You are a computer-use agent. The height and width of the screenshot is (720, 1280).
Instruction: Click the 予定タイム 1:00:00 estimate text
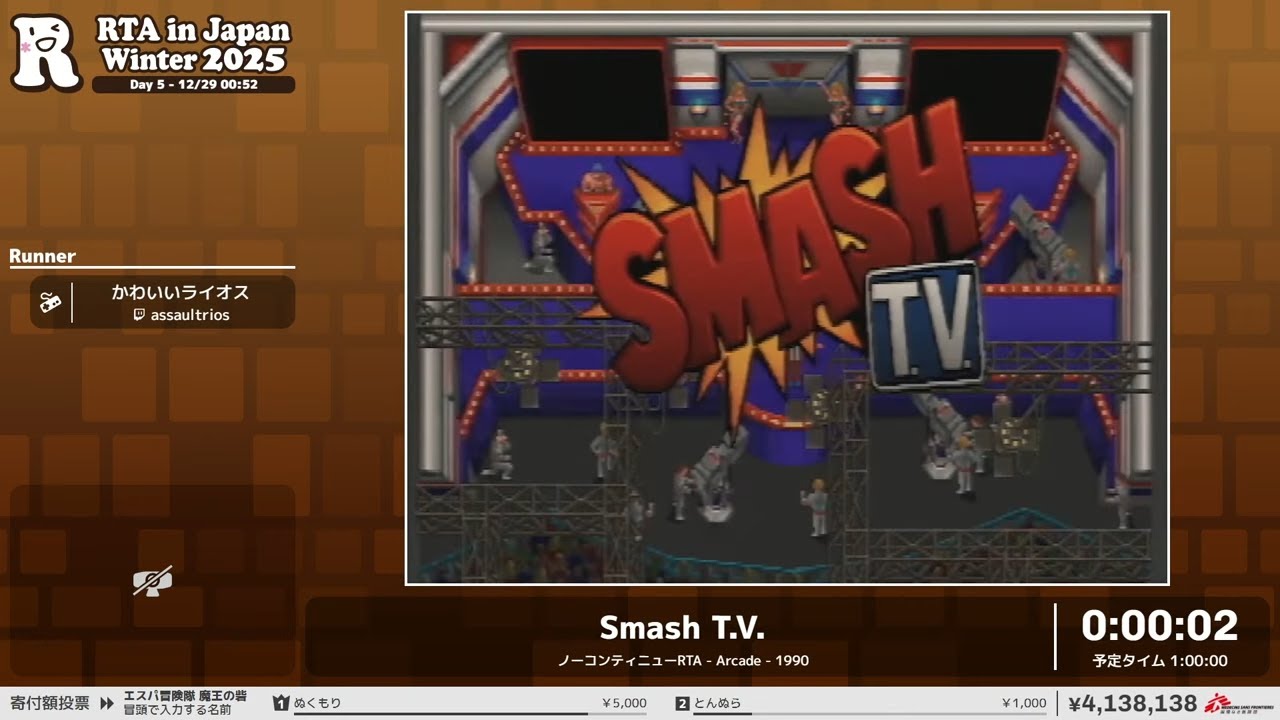pos(1160,661)
